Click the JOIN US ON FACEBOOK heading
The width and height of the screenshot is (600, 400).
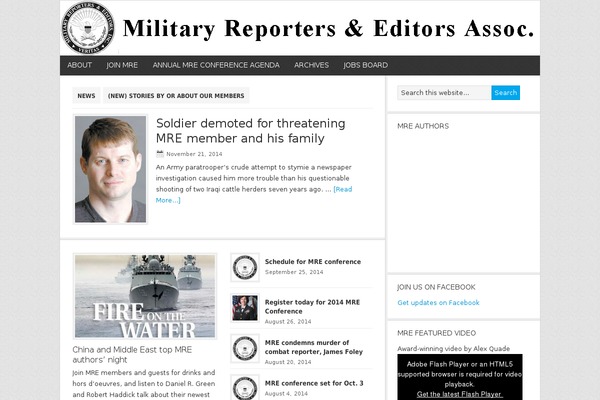(436, 287)
